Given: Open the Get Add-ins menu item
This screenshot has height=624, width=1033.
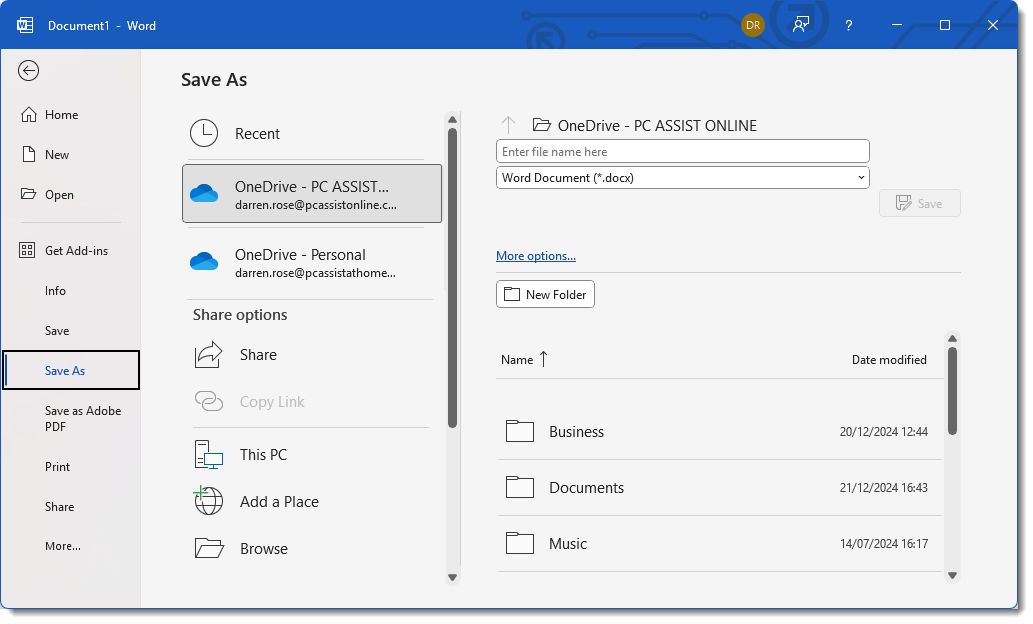Looking at the screenshot, I should [76, 251].
